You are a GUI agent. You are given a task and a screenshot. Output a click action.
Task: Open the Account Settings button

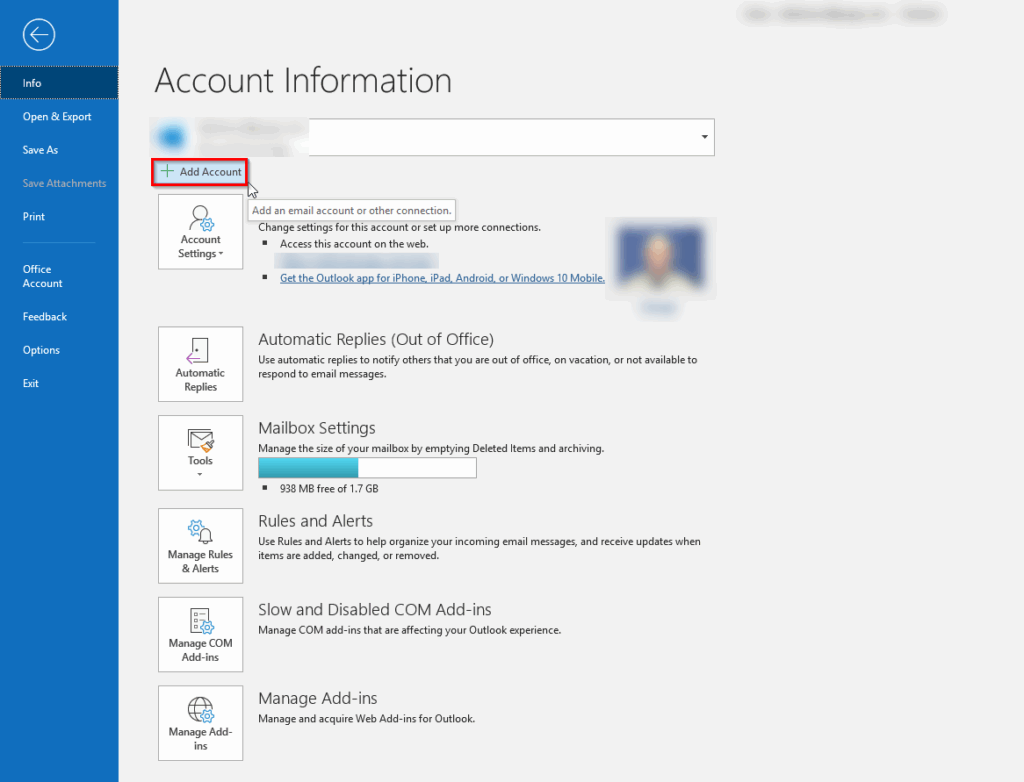point(200,232)
